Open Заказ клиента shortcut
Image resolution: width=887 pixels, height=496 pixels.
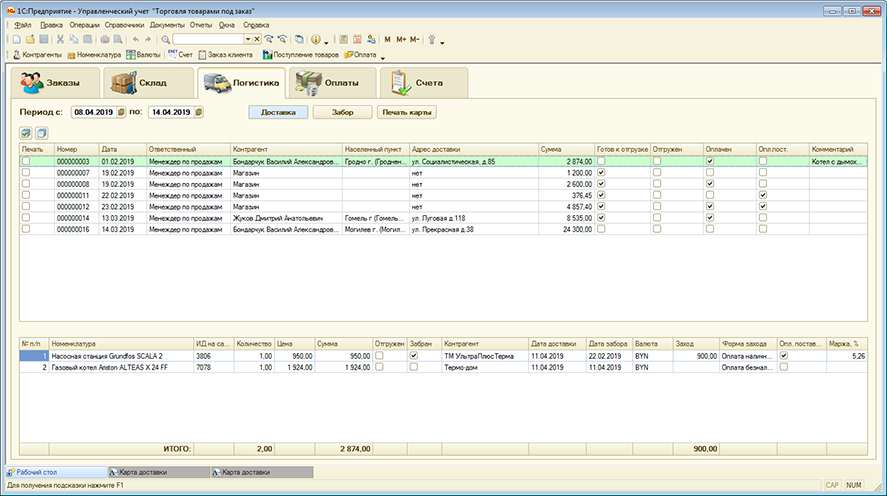pyautogui.click(x=224, y=54)
